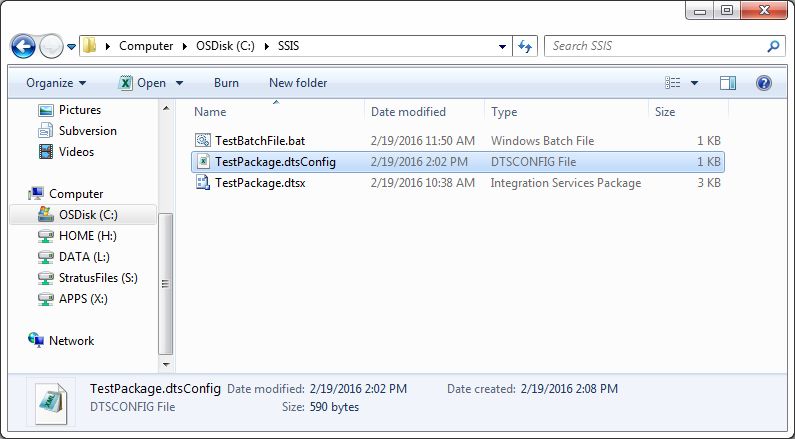Image resolution: width=795 pixels, height=439 pixels.
Task: Sort files by Date modified column
Action: pos(408,112)
